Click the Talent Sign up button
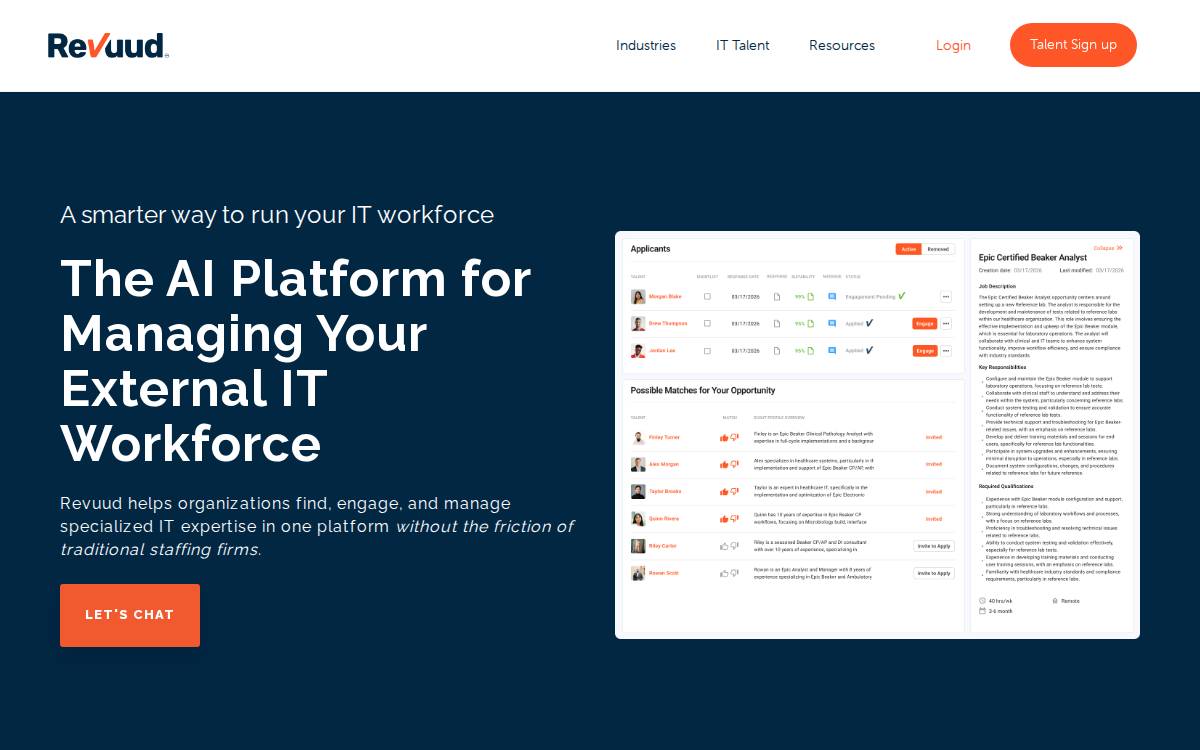 pyautogui.click(x=1073, y=45)
